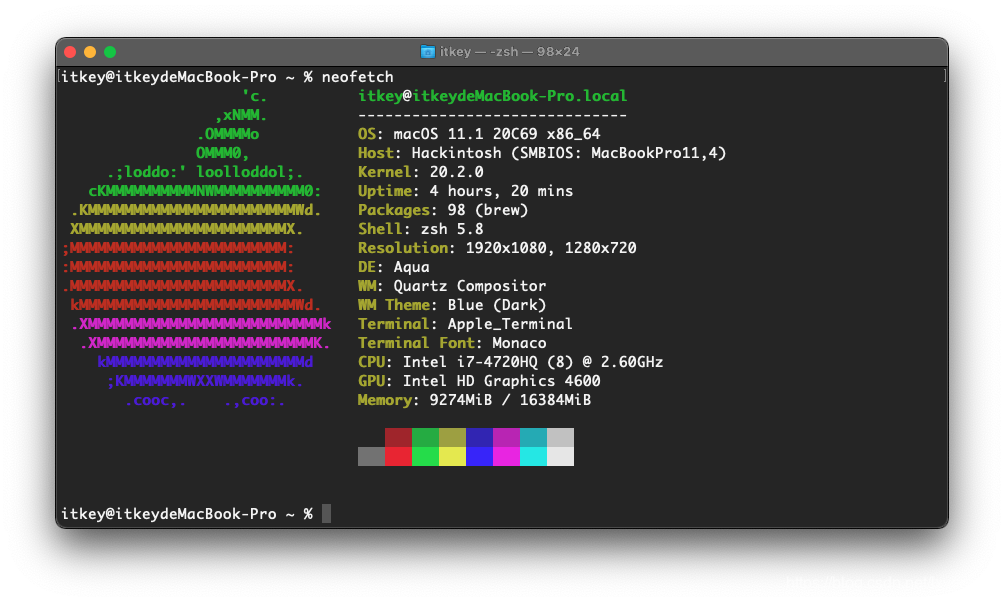Click the WM Theme value 'Blue (Dark)'
The height and width of the screenshot is (602, 1004).
pyautogui.click(x=497, y=305)
